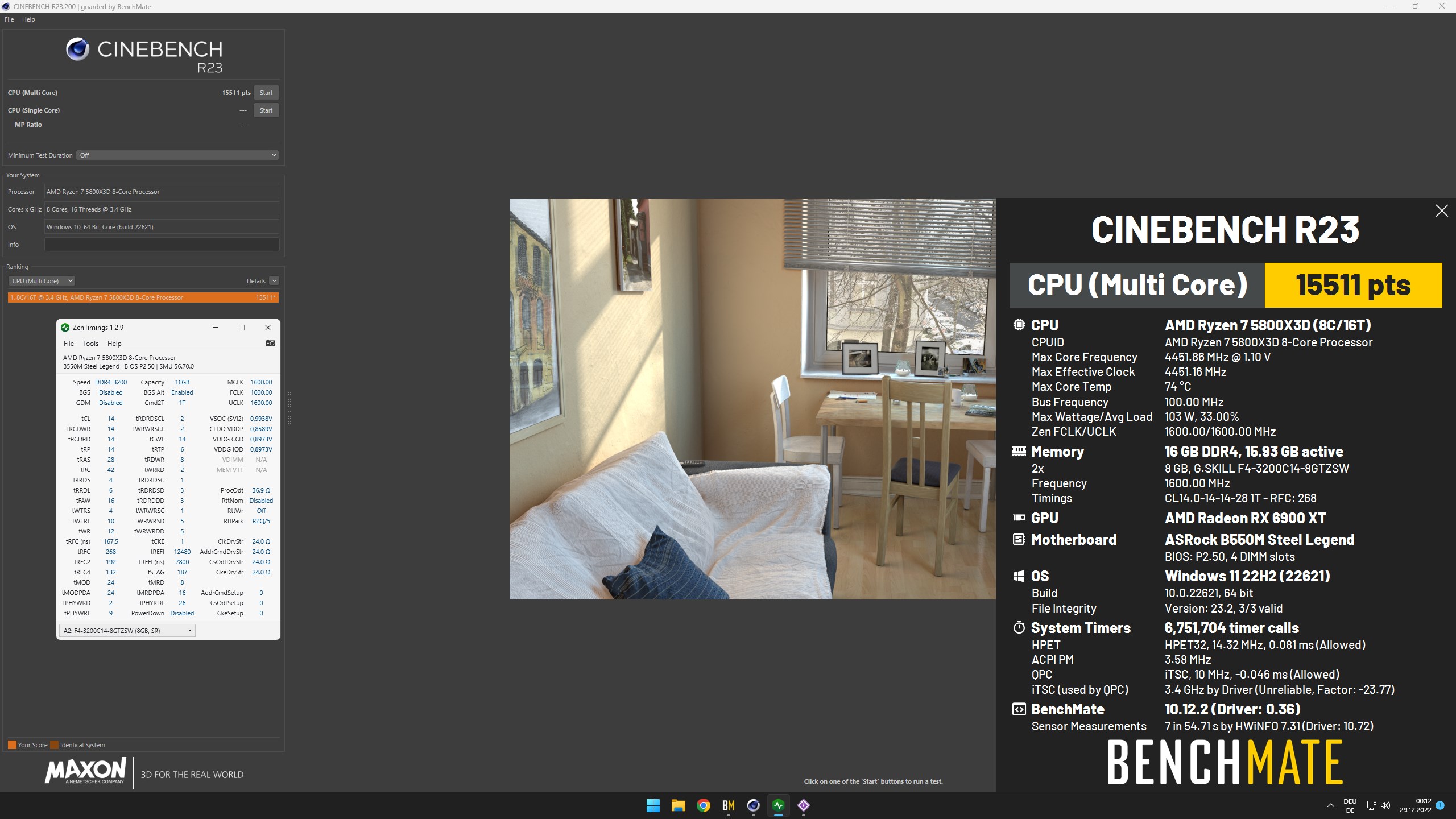The height and width of the screenshot is (819, 1456).
Task: Open BenchMate from the taskbar BM icon
Action: click(x=728, y=805)
